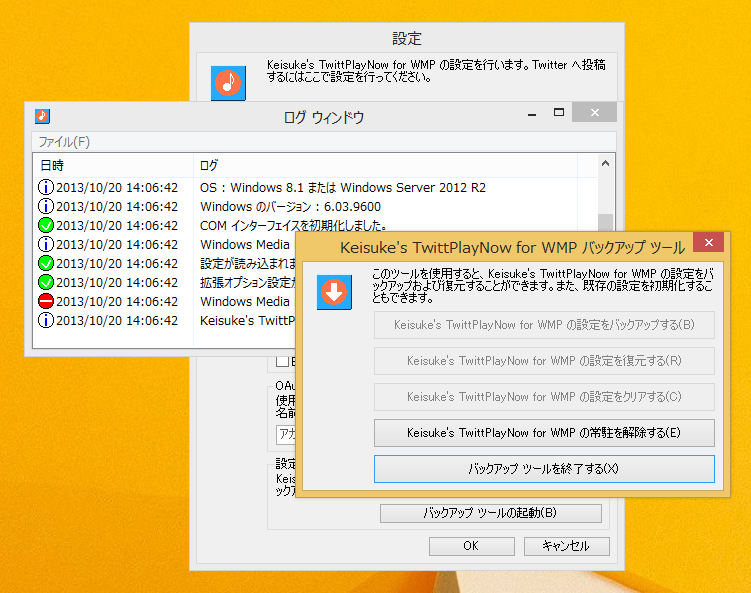751x593 pixels.
Task: Click the orange download arrow backup tool icon
Action: 334,292
